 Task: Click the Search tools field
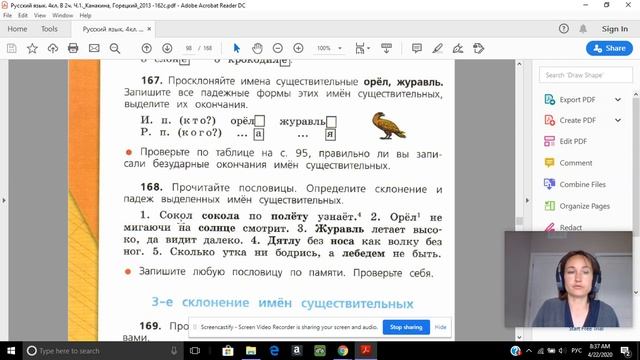(x=586, y=75)
